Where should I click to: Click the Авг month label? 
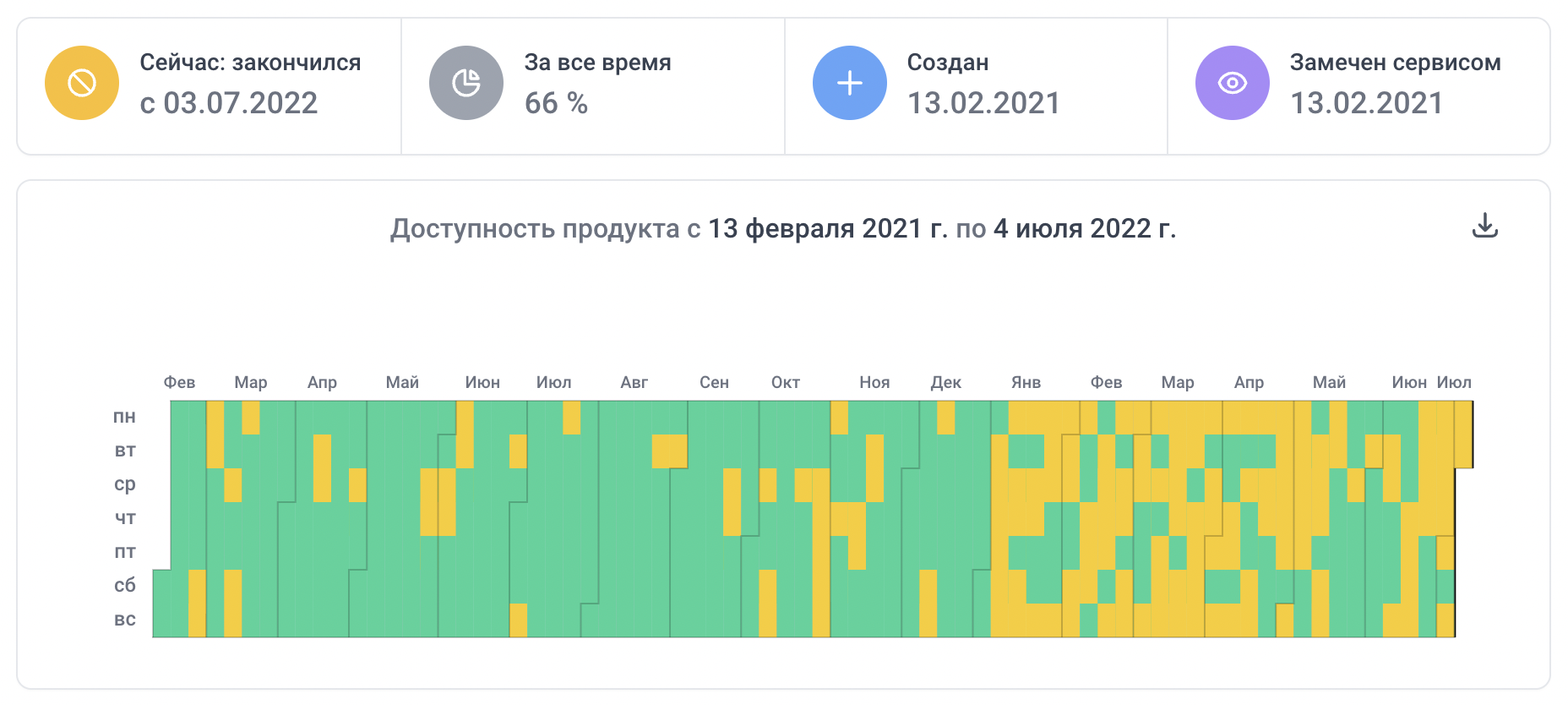(x=634, y=382)
